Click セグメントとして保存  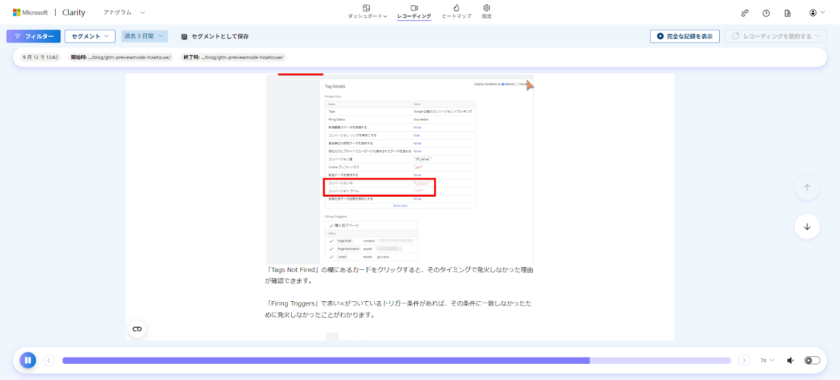coord(215,36)
